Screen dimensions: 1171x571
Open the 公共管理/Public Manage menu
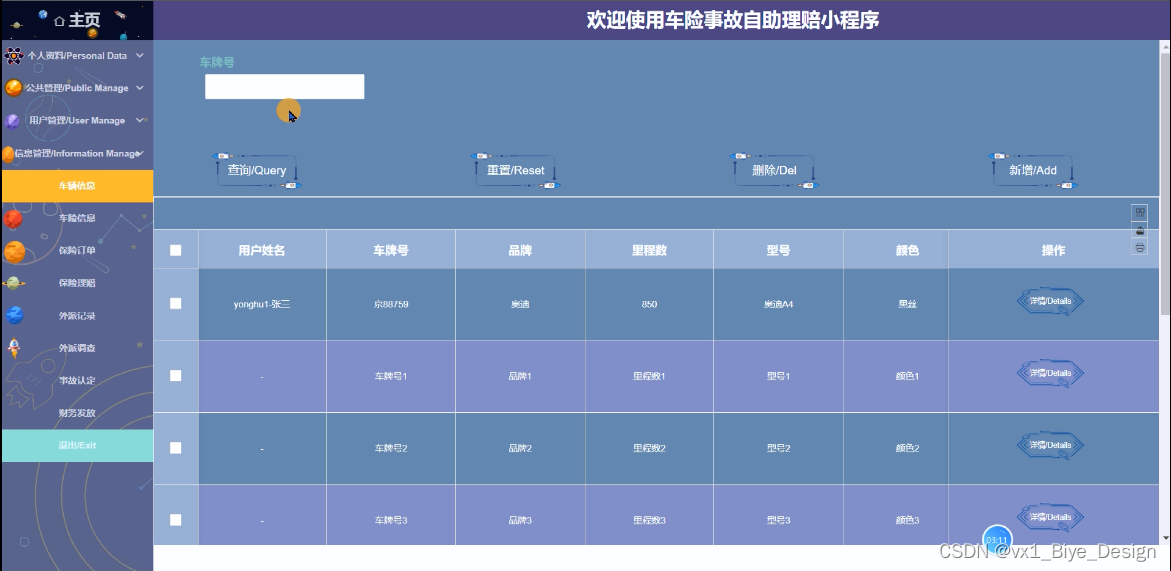[x=77, y=88]
